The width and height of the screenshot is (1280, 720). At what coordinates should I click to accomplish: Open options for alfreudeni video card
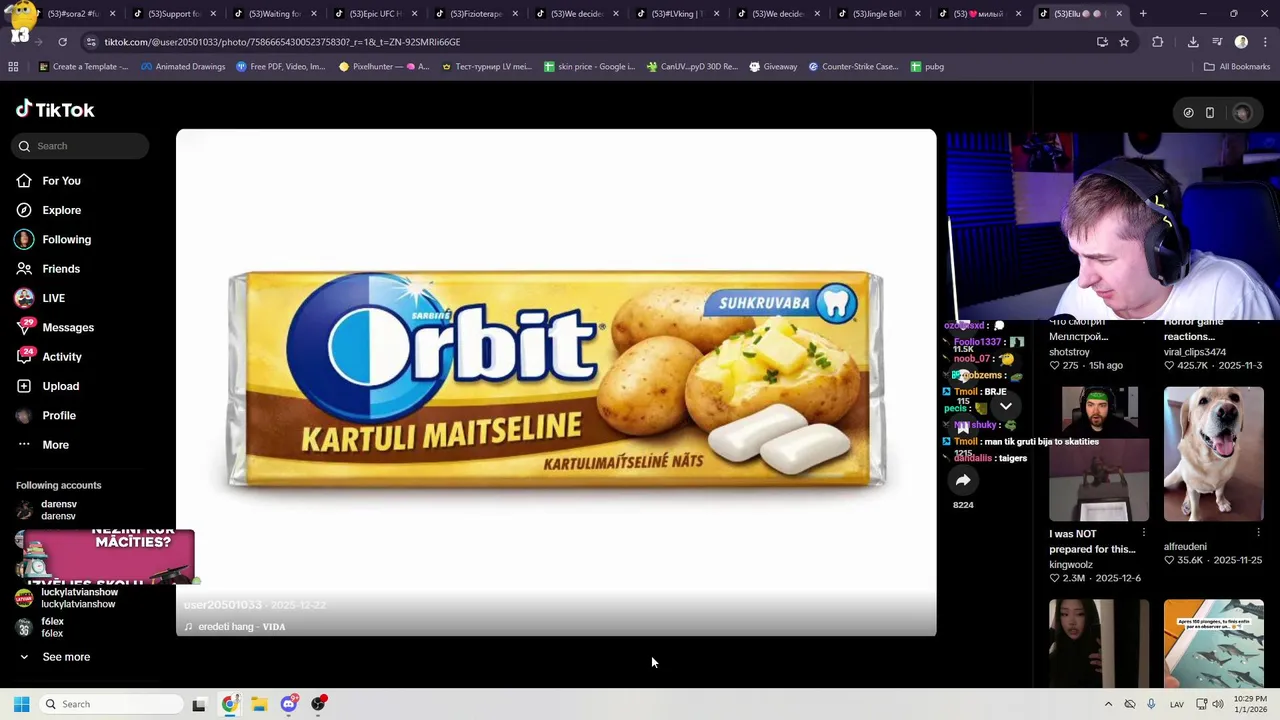tap(1257, 533)
